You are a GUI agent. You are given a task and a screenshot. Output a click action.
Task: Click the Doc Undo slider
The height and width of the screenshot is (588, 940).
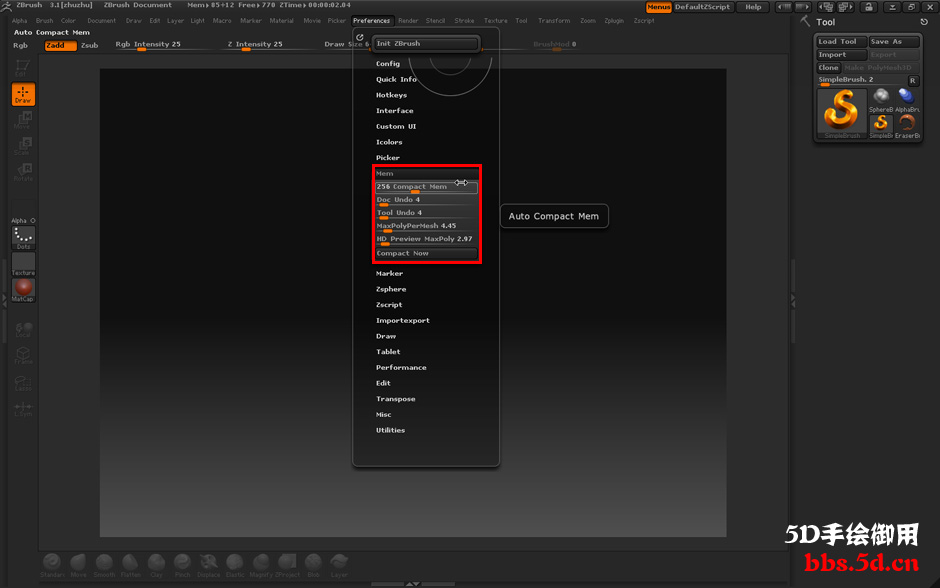coord(426,201)
